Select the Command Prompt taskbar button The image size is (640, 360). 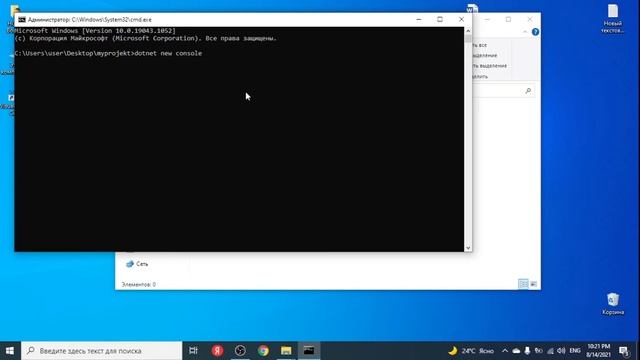[x=309, y=351]
